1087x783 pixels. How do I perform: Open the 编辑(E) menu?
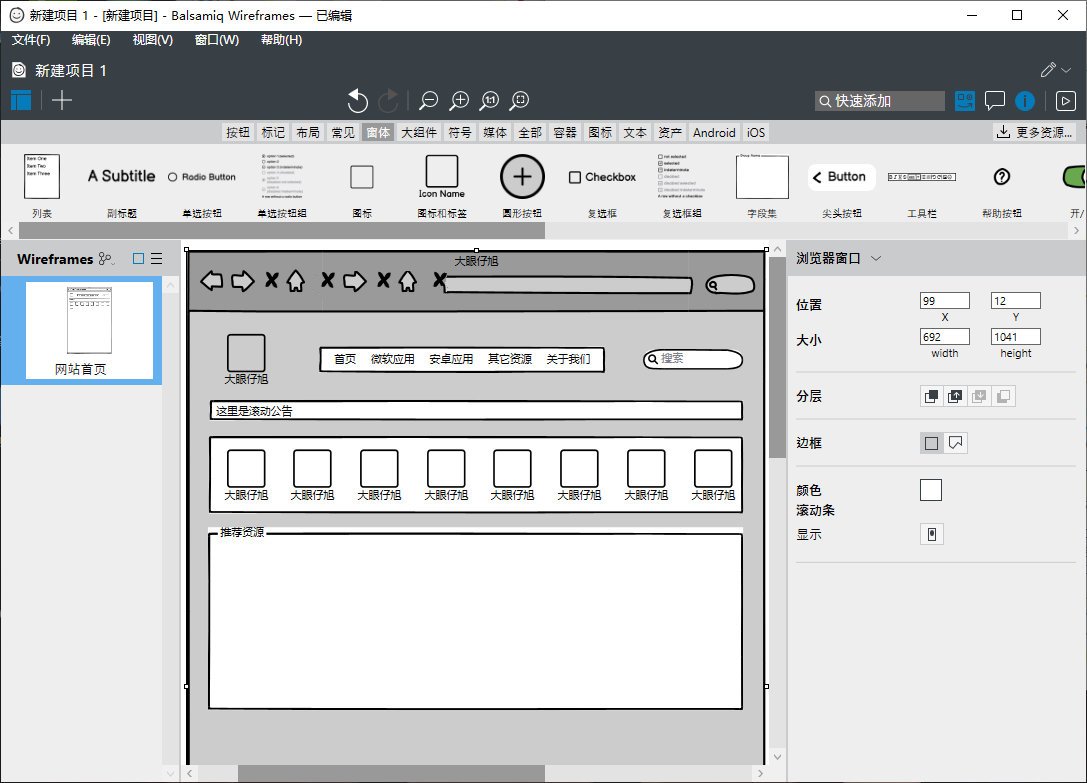click(x=91, y=40)
